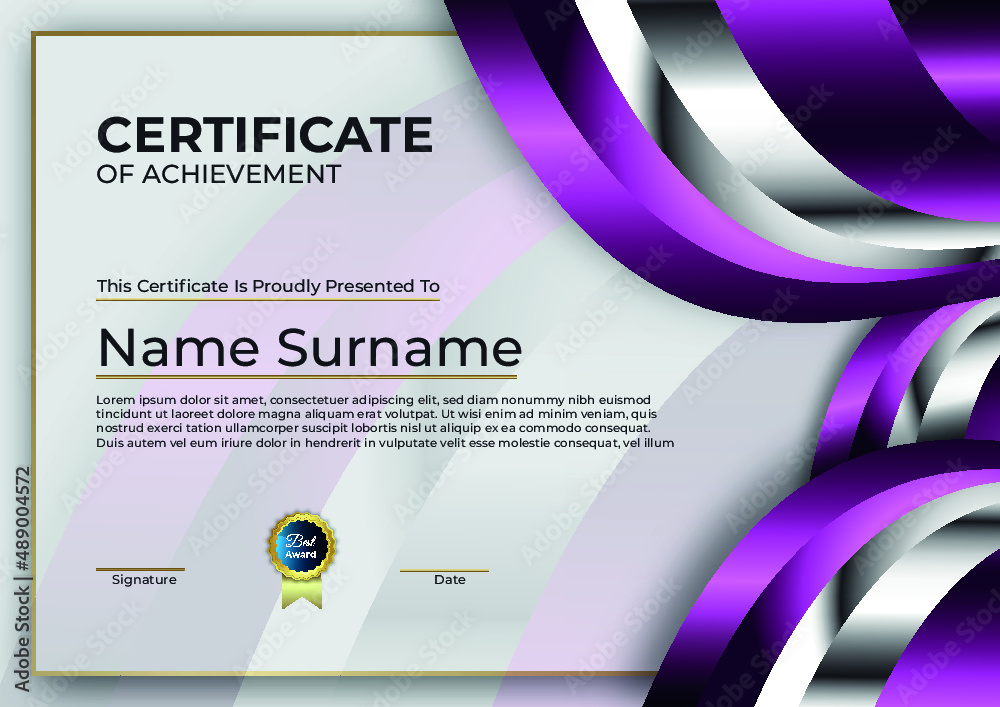Click the Date label
This screenshot has width=1000, height=707.
450,579
